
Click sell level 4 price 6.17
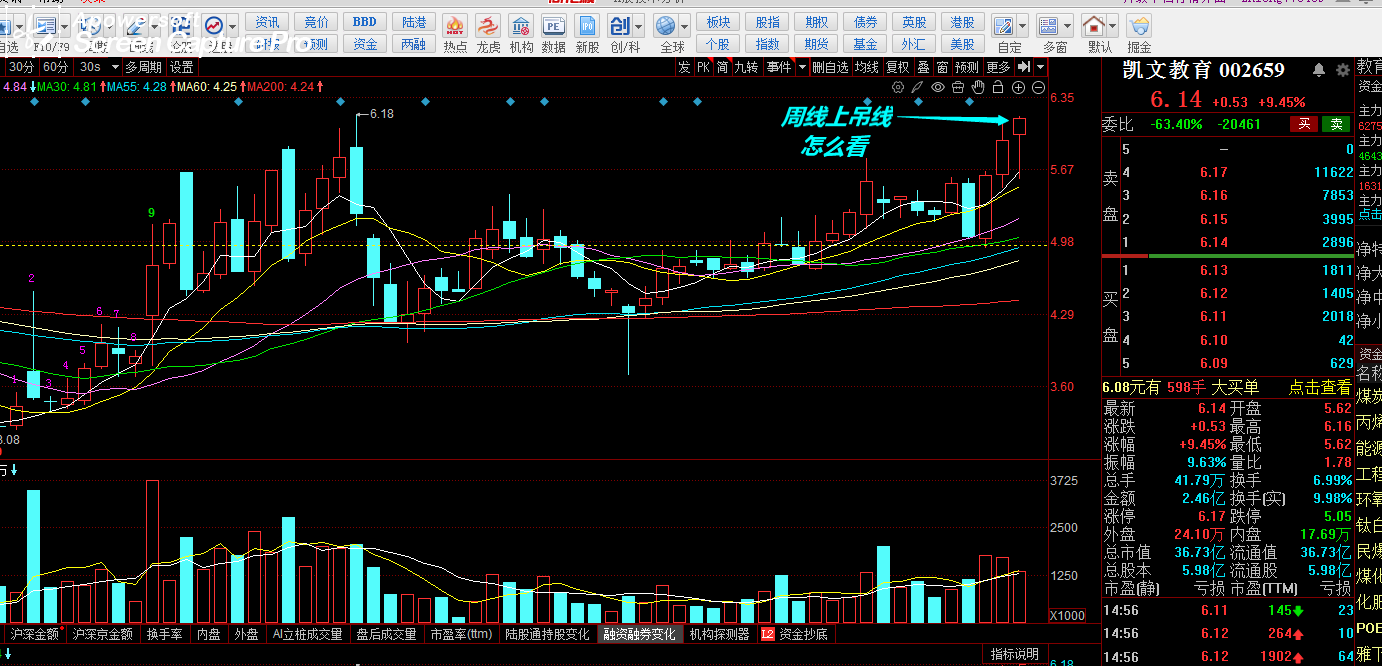point(1214,172)
